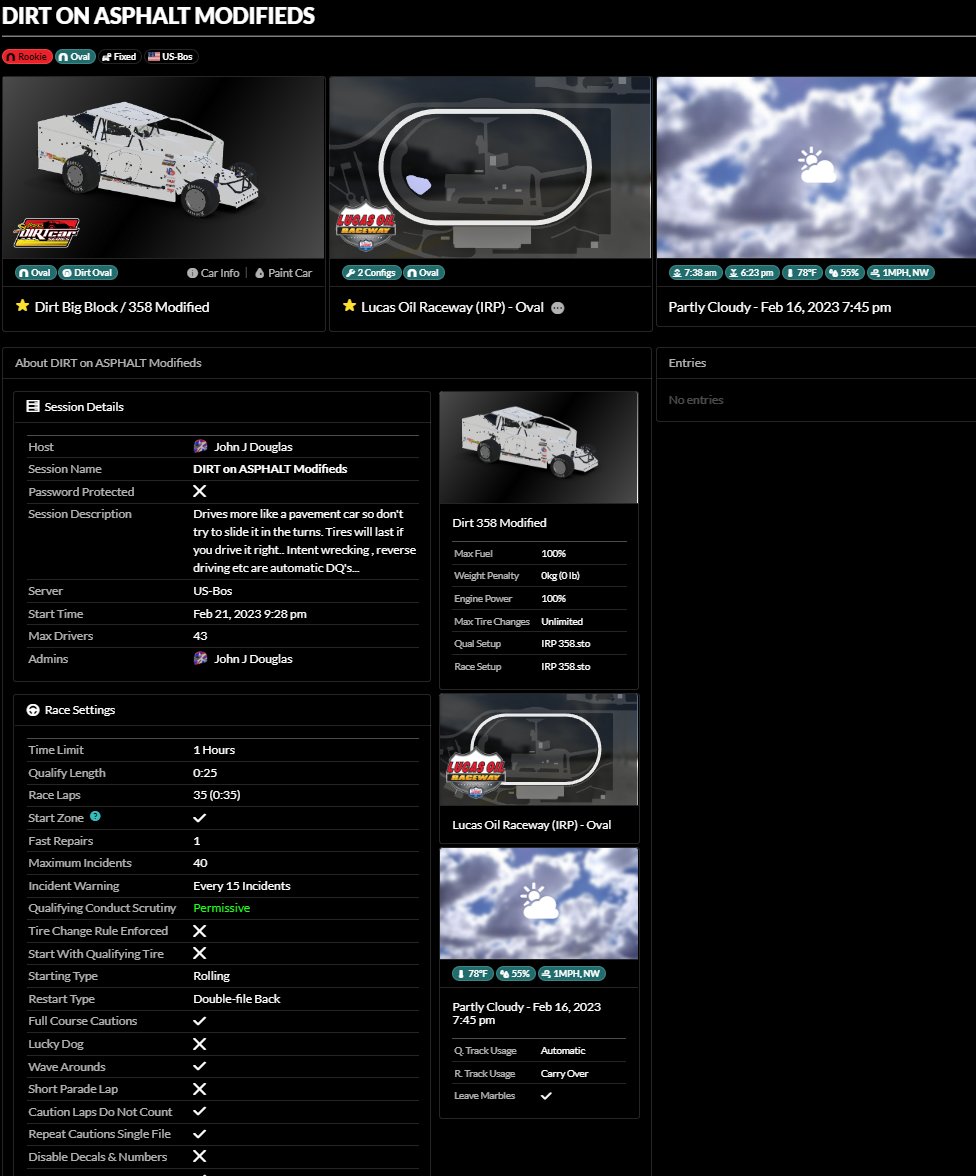Click Wave Arounds checkmark
This screenshot has height=1176, width=976.
[x=200, y=1066]
